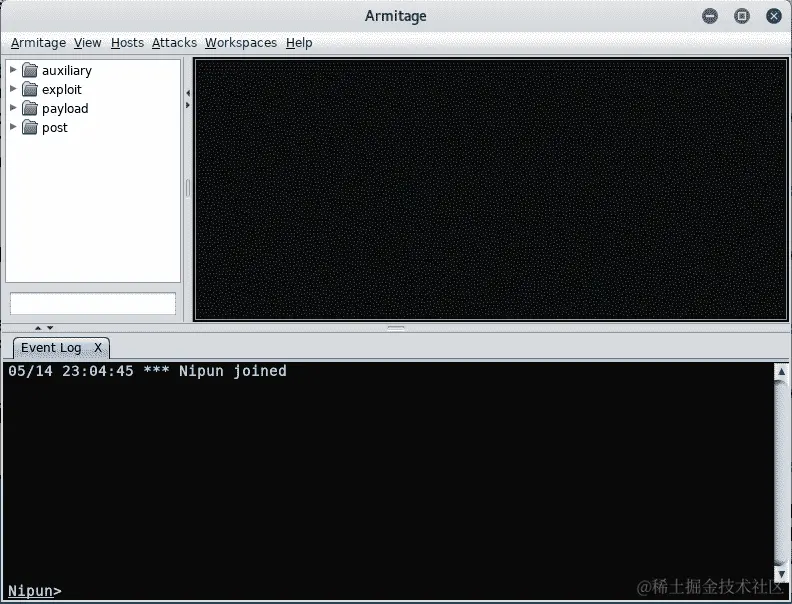Click the up arrow on horizontal splitter
This screenshot has height=604, width=792.
(x=38, y=328)
